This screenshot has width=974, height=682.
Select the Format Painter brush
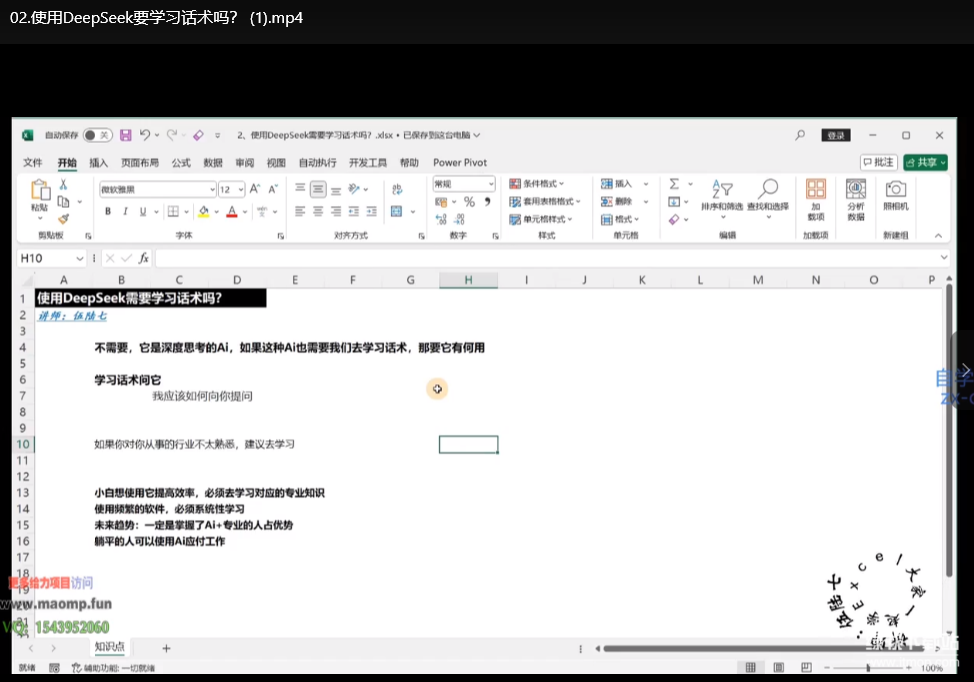63,219
